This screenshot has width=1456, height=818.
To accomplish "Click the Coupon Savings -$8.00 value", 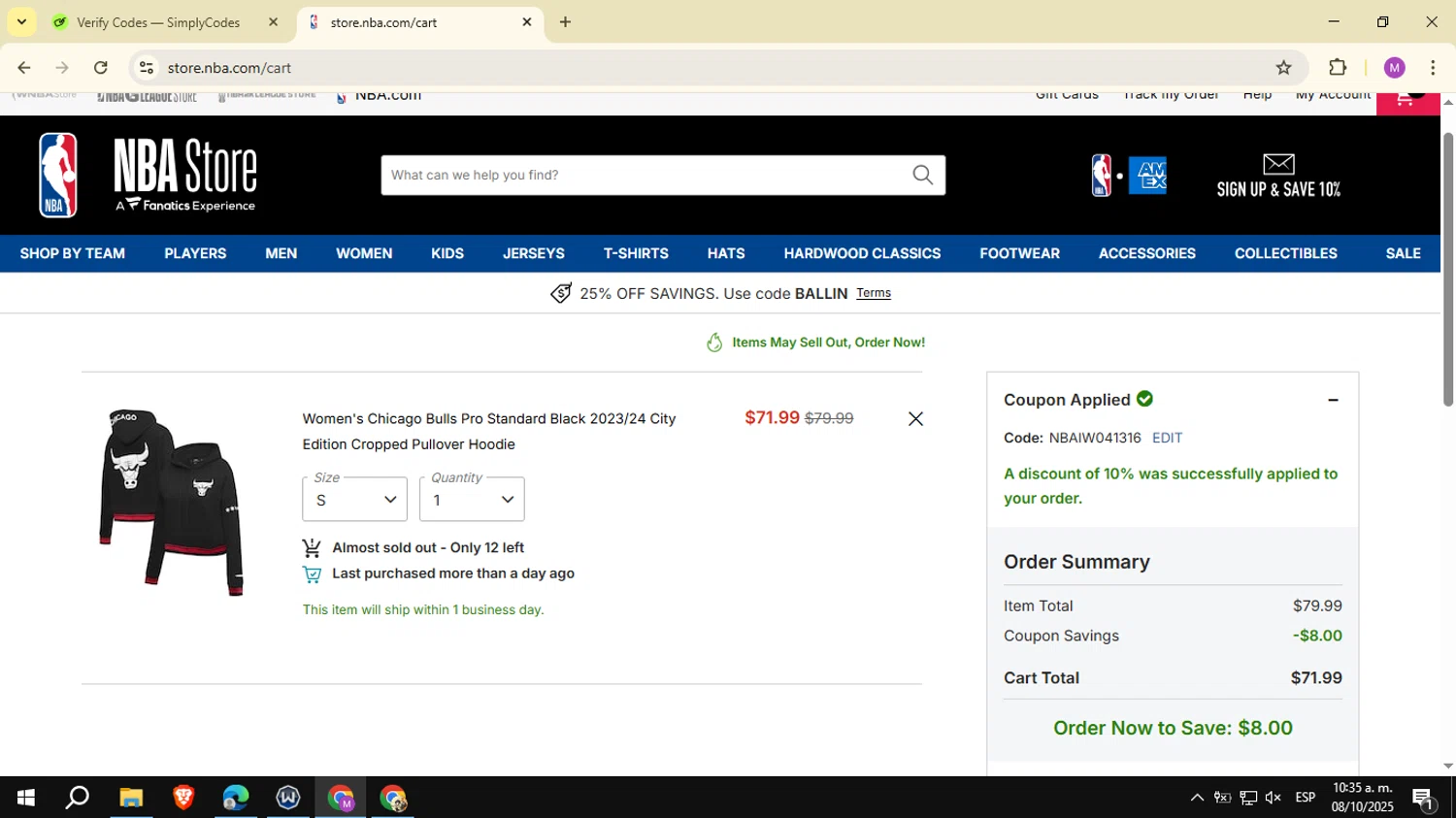I will pos(1317,636).
